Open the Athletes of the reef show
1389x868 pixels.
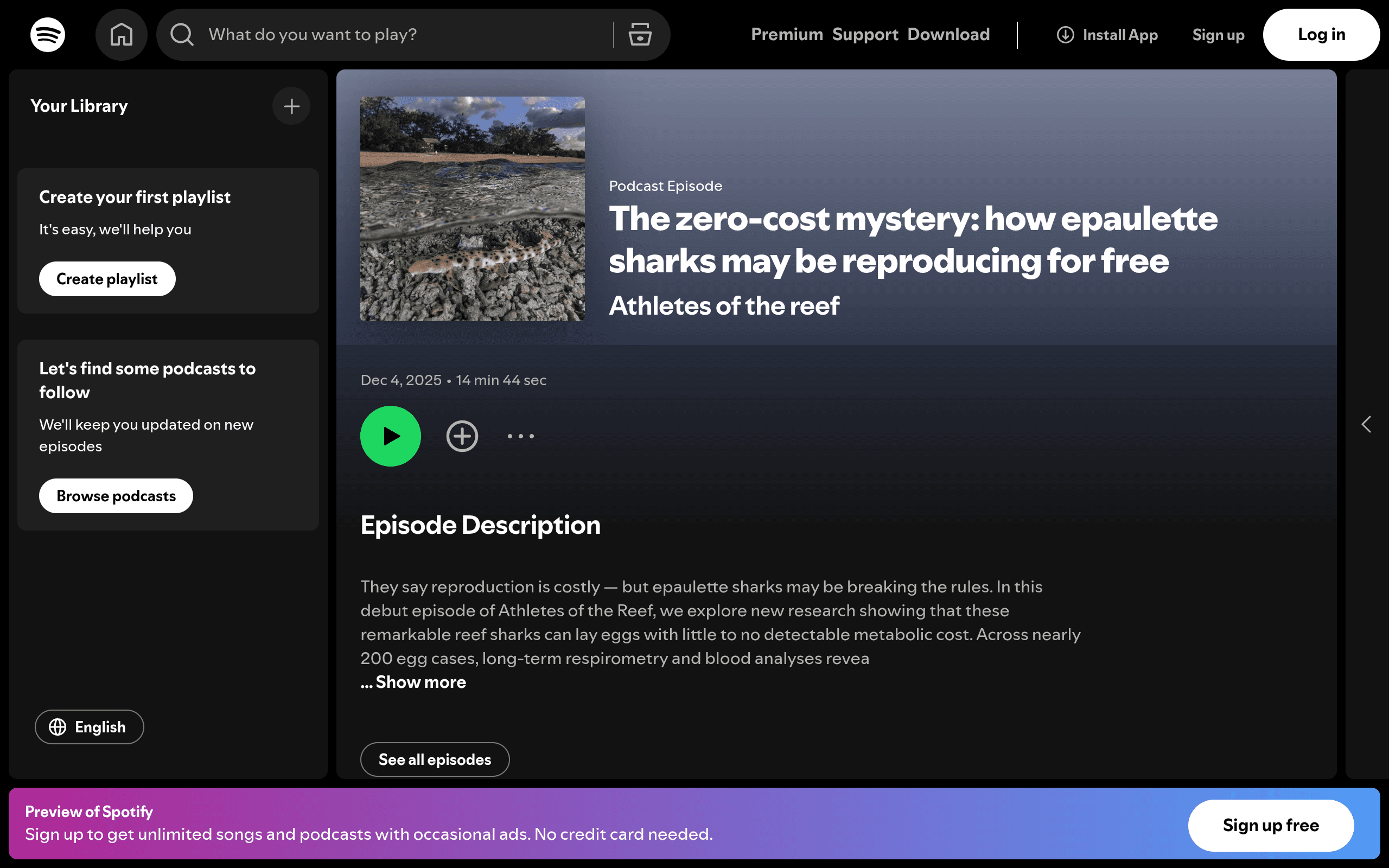(x=724, y=305)
